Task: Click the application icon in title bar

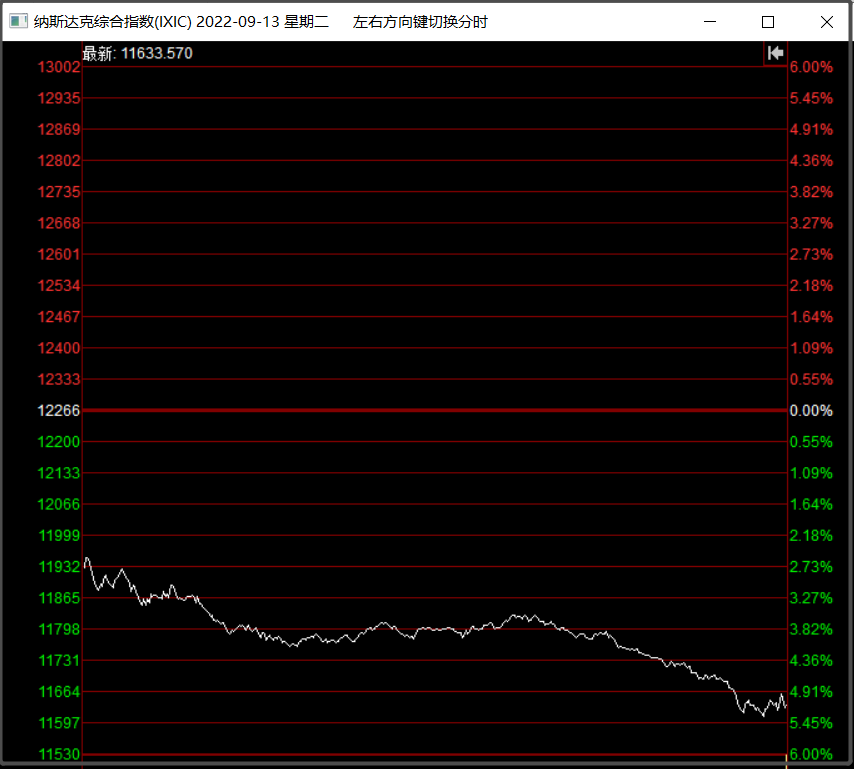Action: [x=18, y=21]
